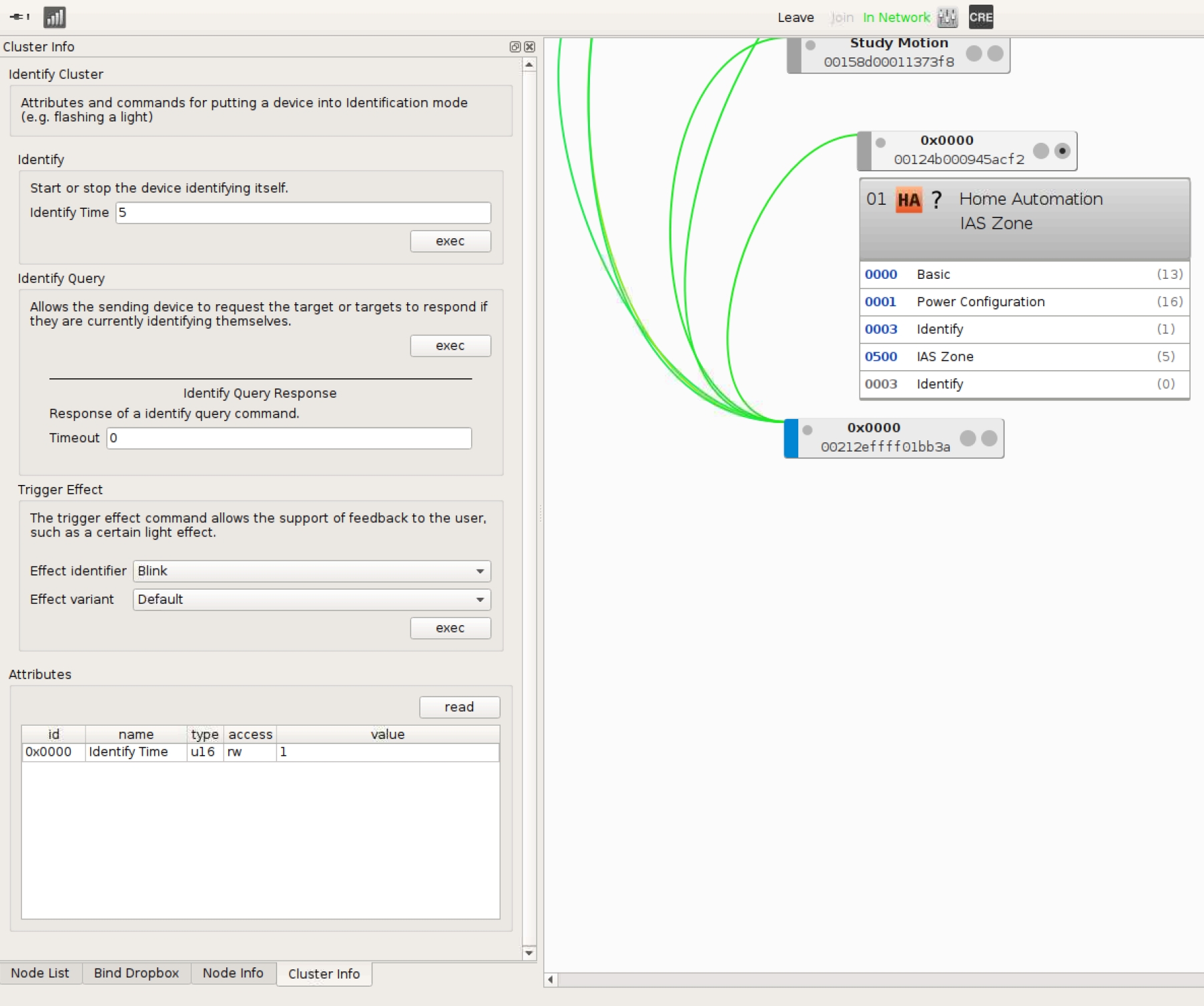Click Leave in the top toolbar
Screen dimensions: 1204x1006
(796, 17)
